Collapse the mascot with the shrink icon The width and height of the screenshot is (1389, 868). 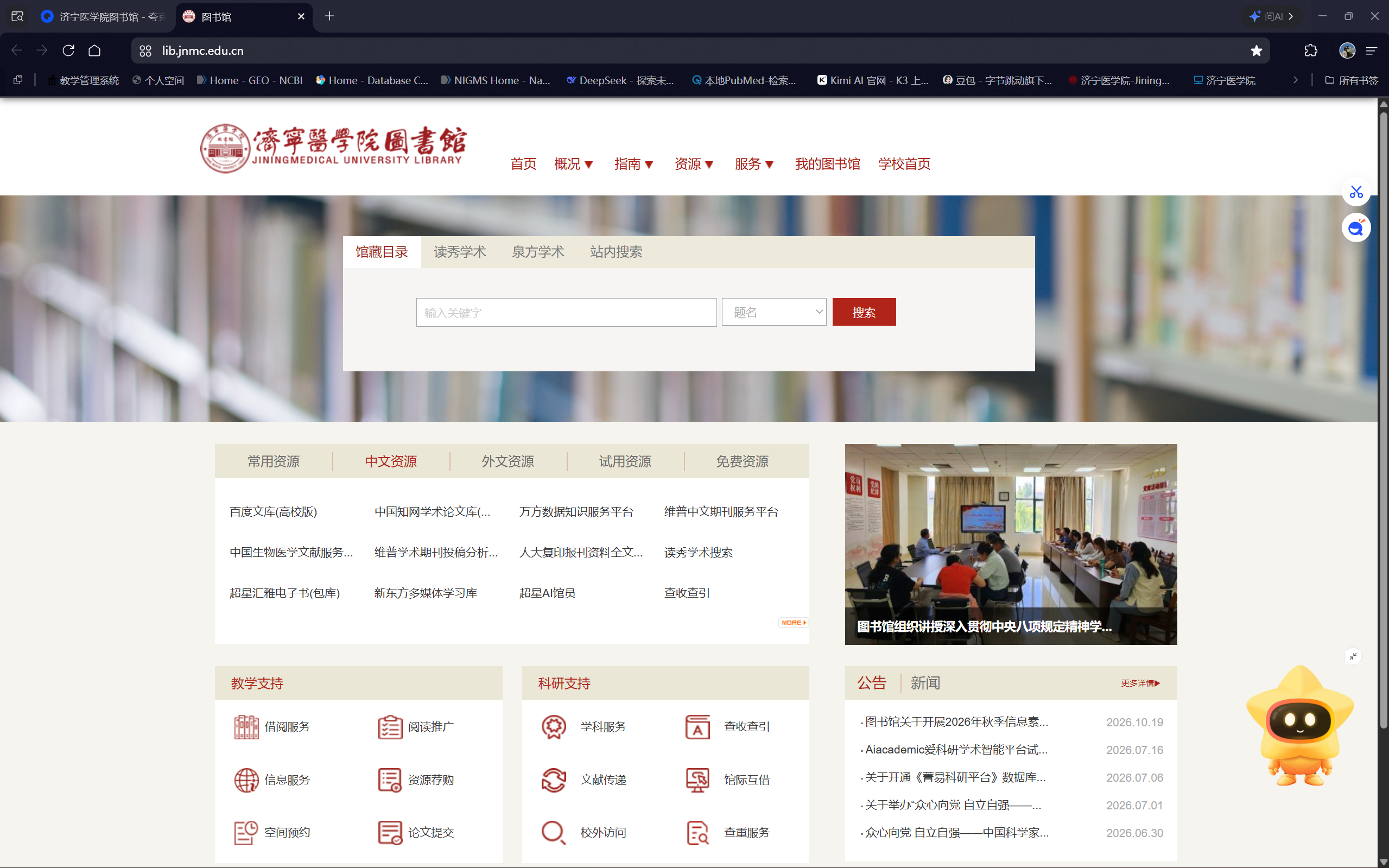tap(1353, 656)
